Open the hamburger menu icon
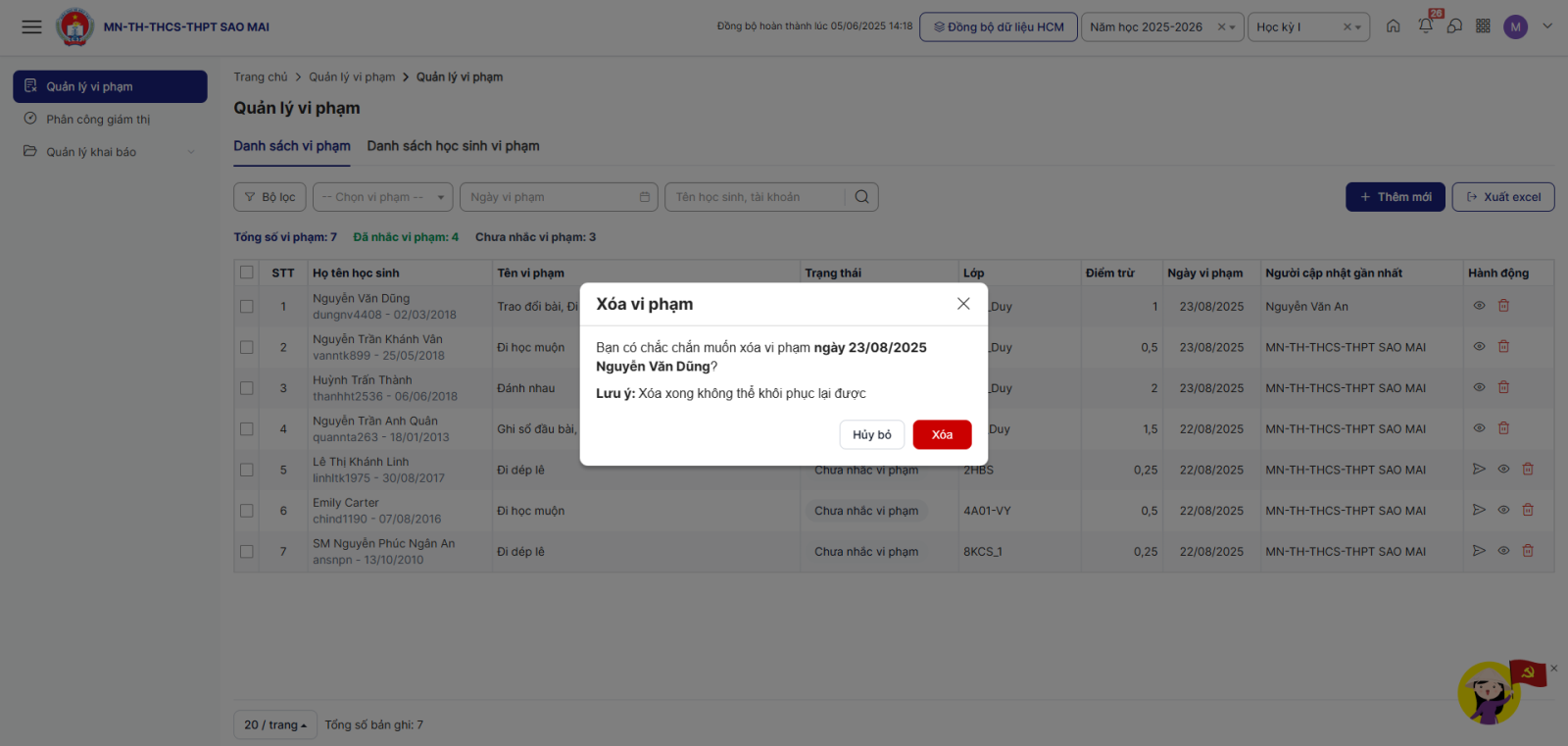The height and width of the screenshot is (746, 1568). click(31, 26)
